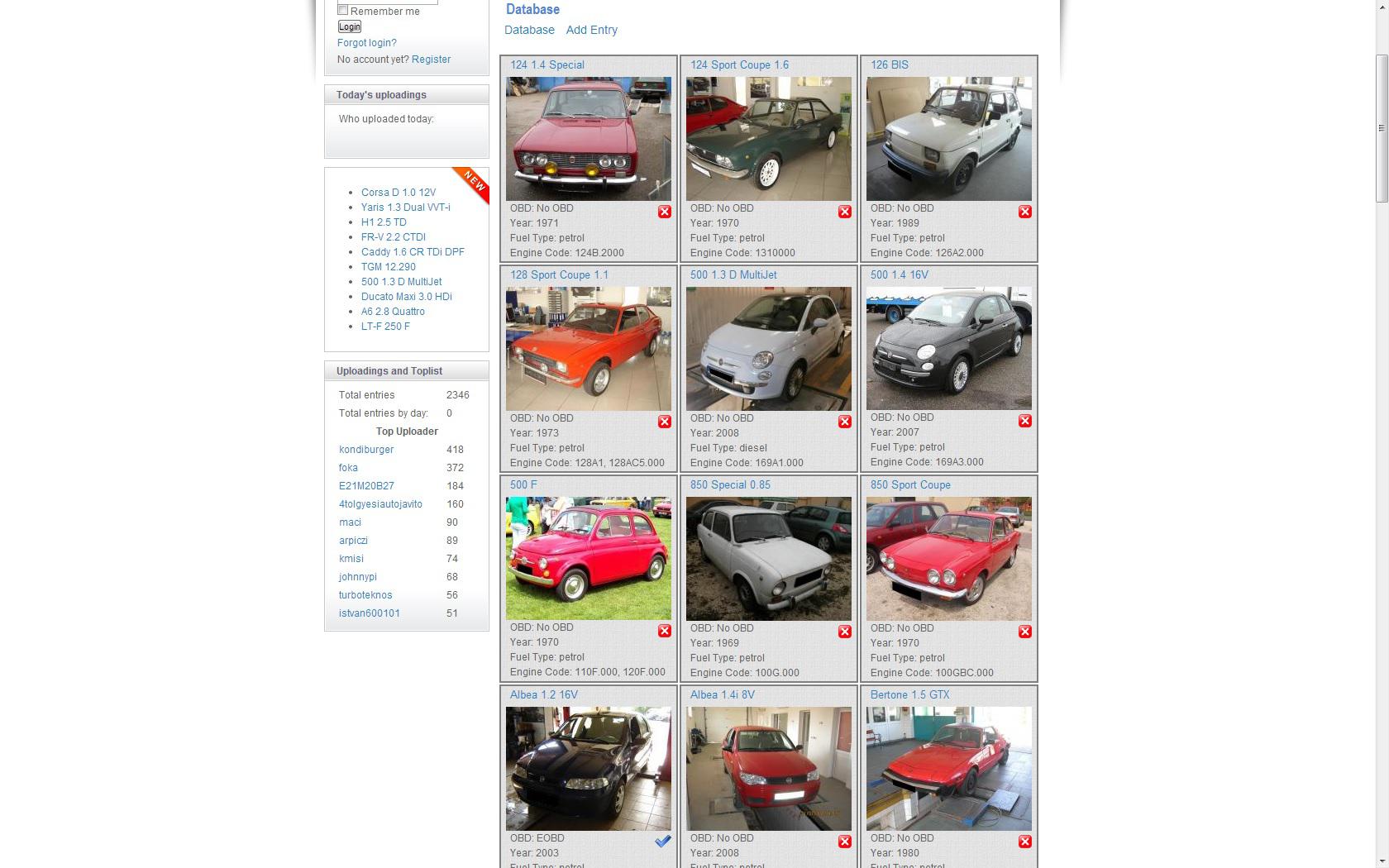Open the 500 1.4 16V title link
Screen dimensions: 1389x868
pyautogui.click(x=900, y=274)
